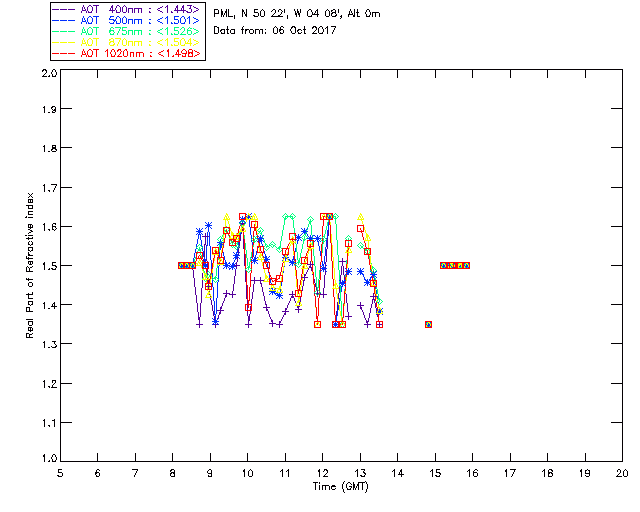640x512 pixels.
Task: Click y-axis label 1.7
Action: pos(49,188)
